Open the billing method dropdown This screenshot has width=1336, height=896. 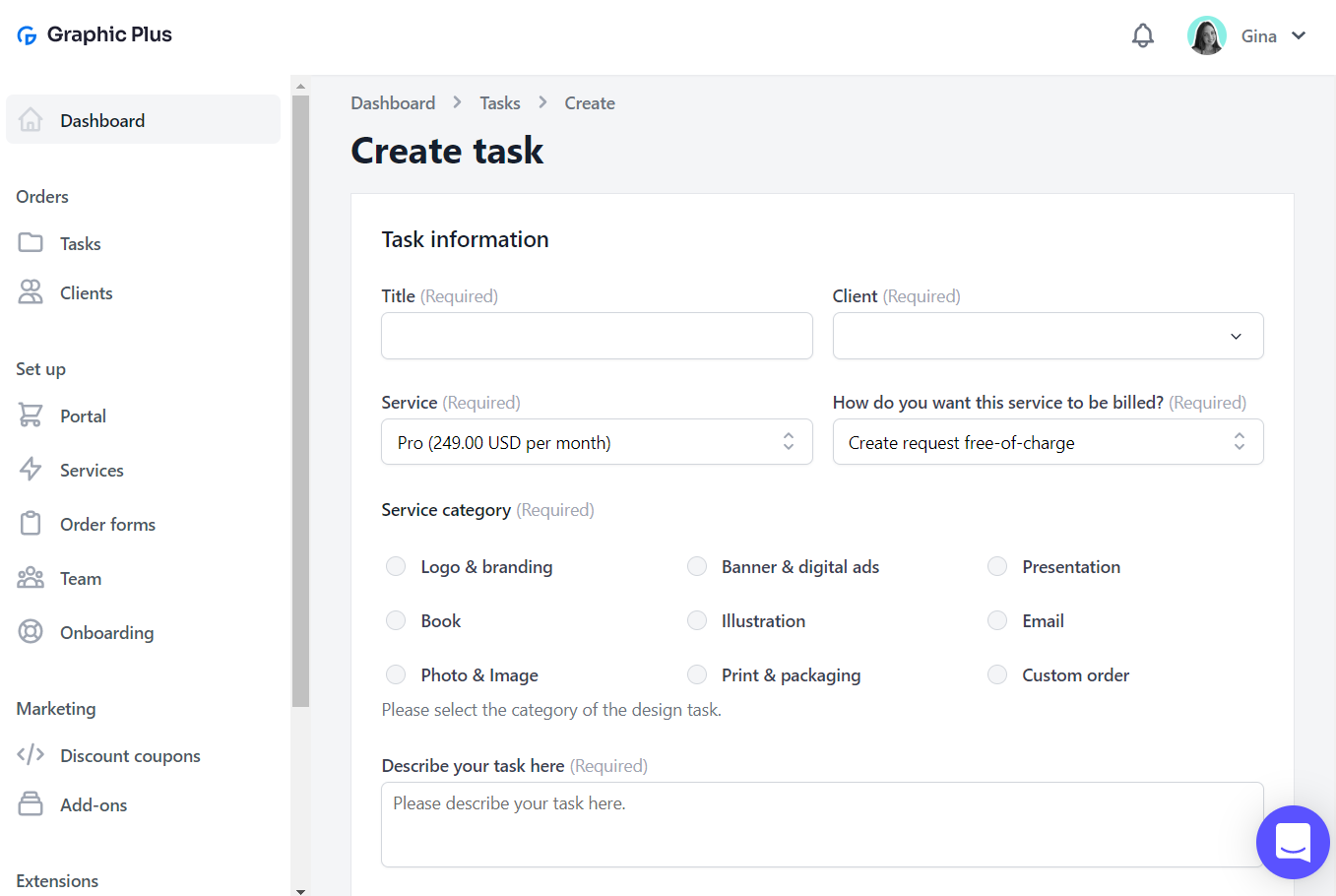[1048, 442]
